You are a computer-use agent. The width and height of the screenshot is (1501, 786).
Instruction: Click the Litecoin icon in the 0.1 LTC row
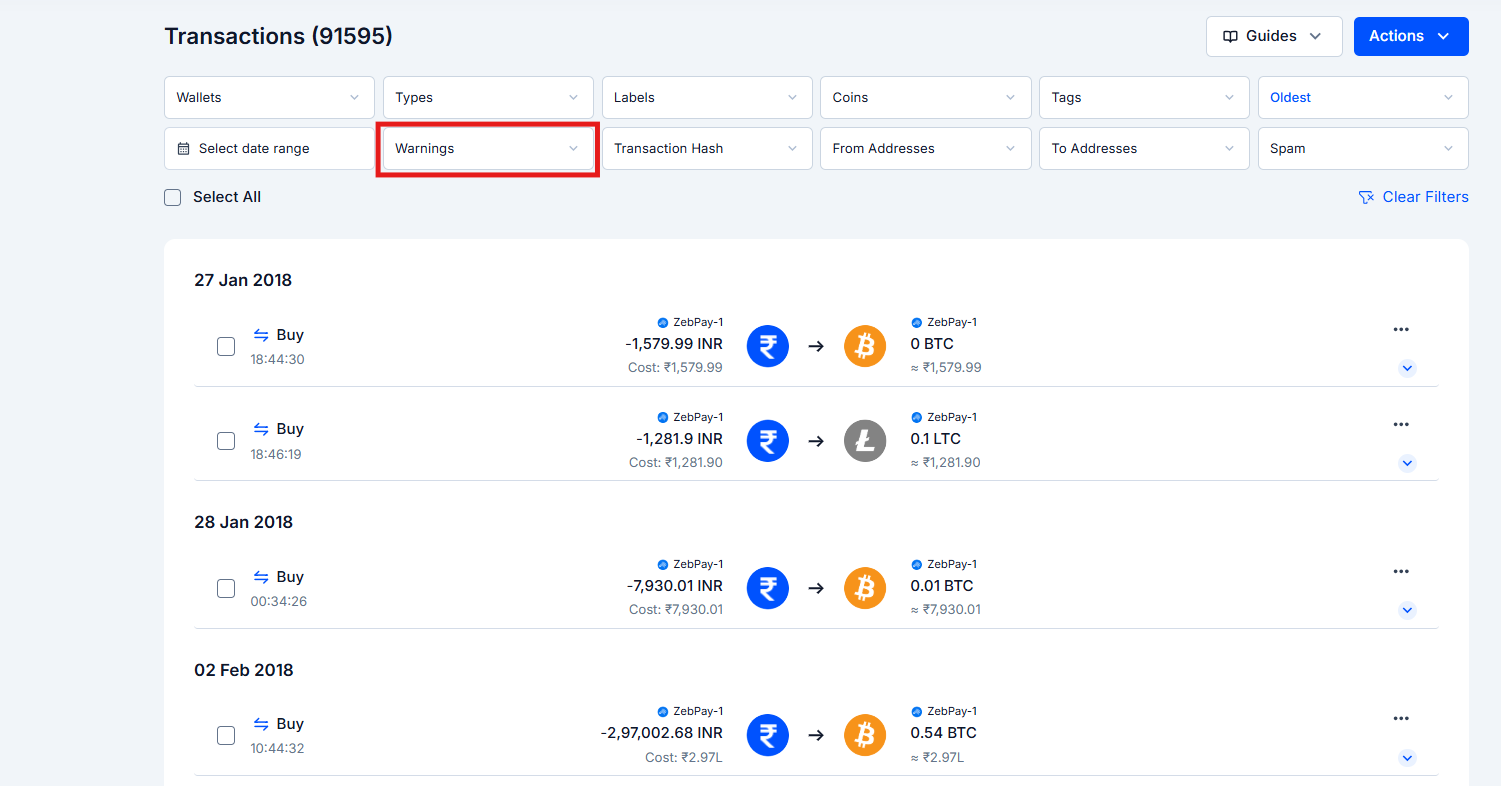[865, 441]
